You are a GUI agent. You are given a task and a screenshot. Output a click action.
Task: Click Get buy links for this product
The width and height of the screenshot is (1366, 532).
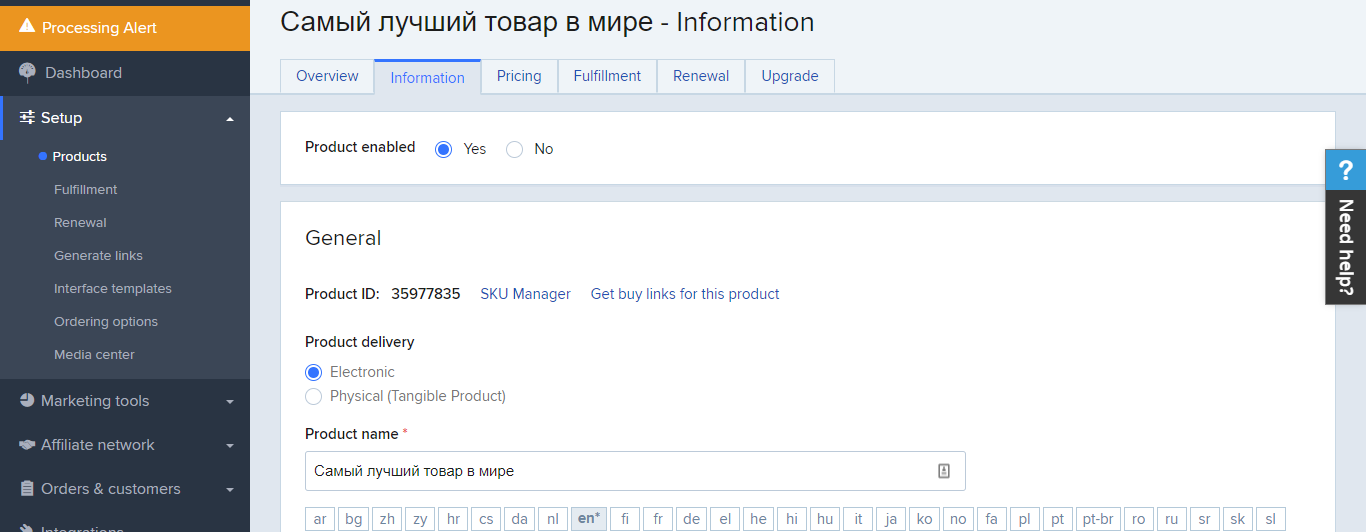685,294
